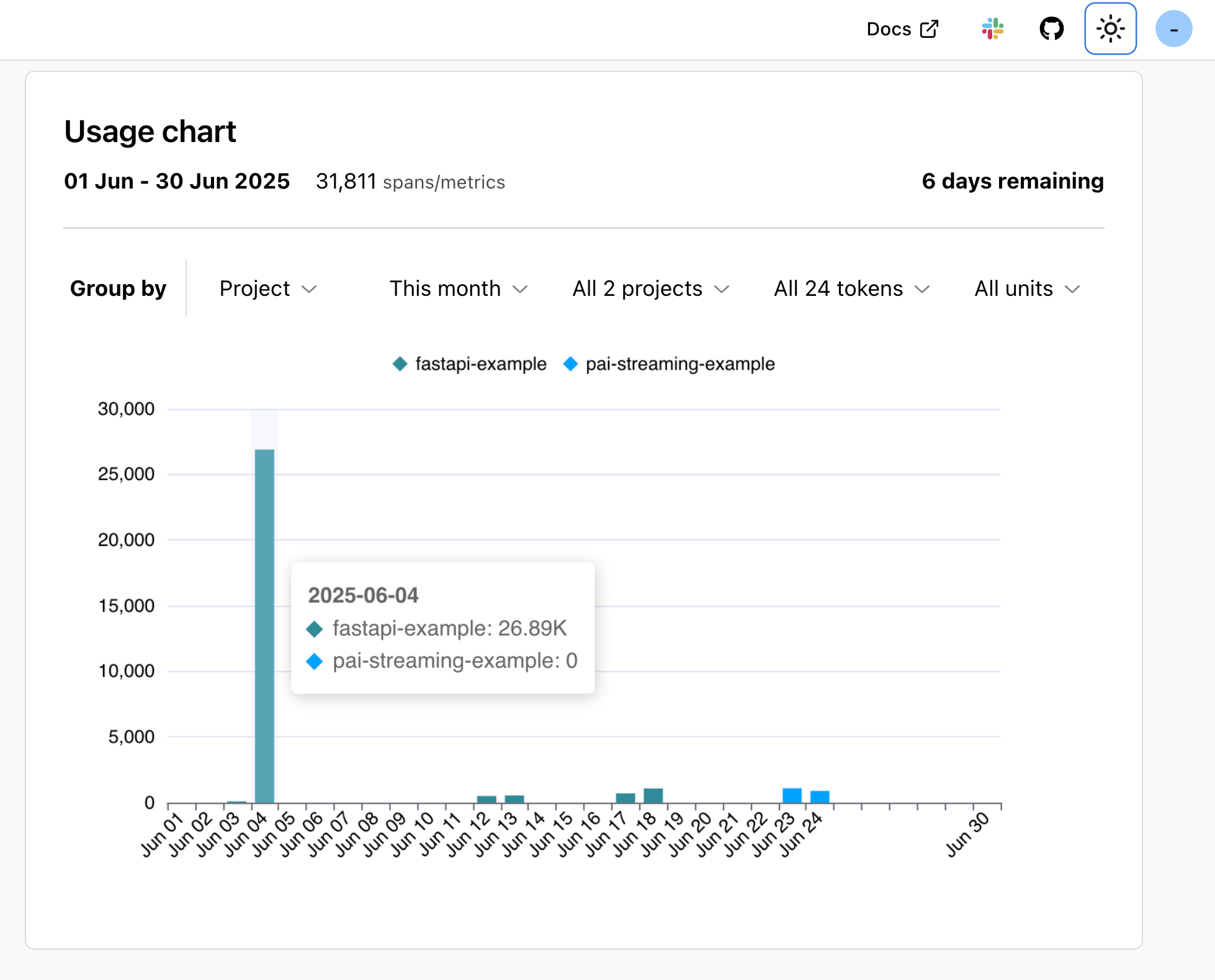Image resolution: width=1215 pixels, height=980 pixels.
Task: Toggle light/dark theme sun icon
Action: pyautogui.click(x=1110, y=29)
